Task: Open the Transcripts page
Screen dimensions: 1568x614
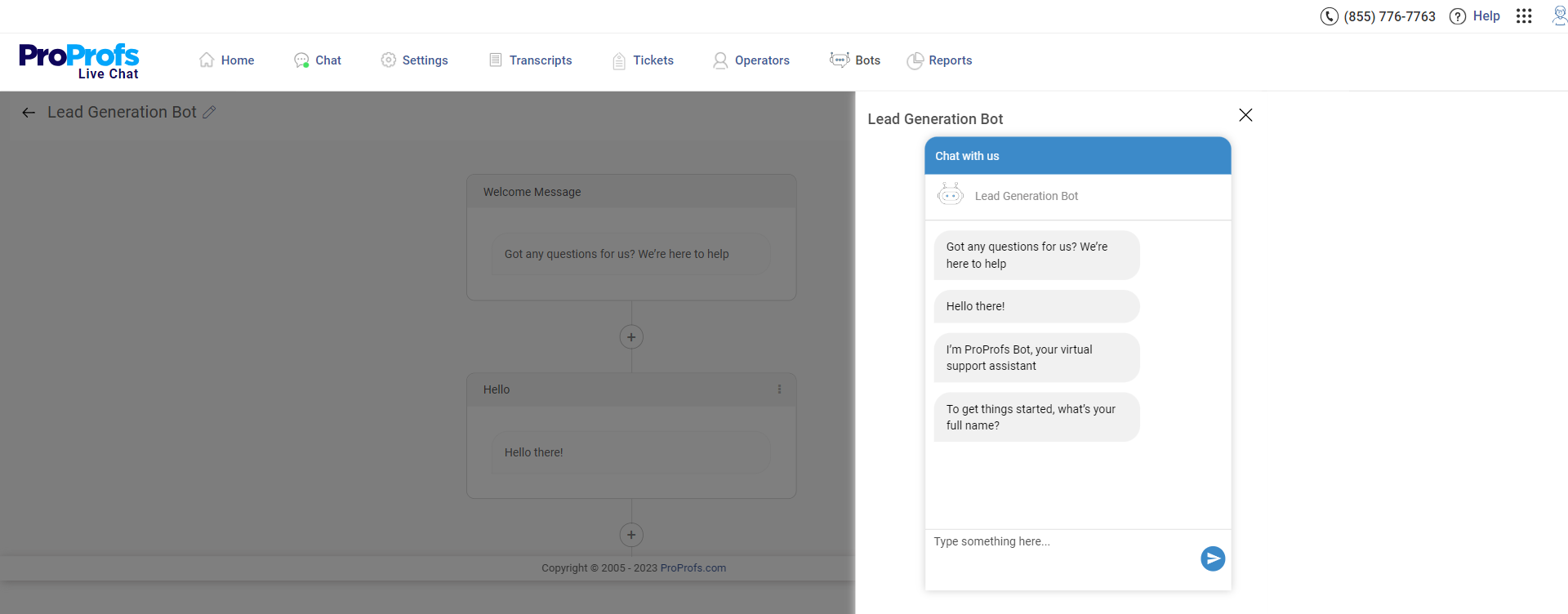Action: [531, 60]
